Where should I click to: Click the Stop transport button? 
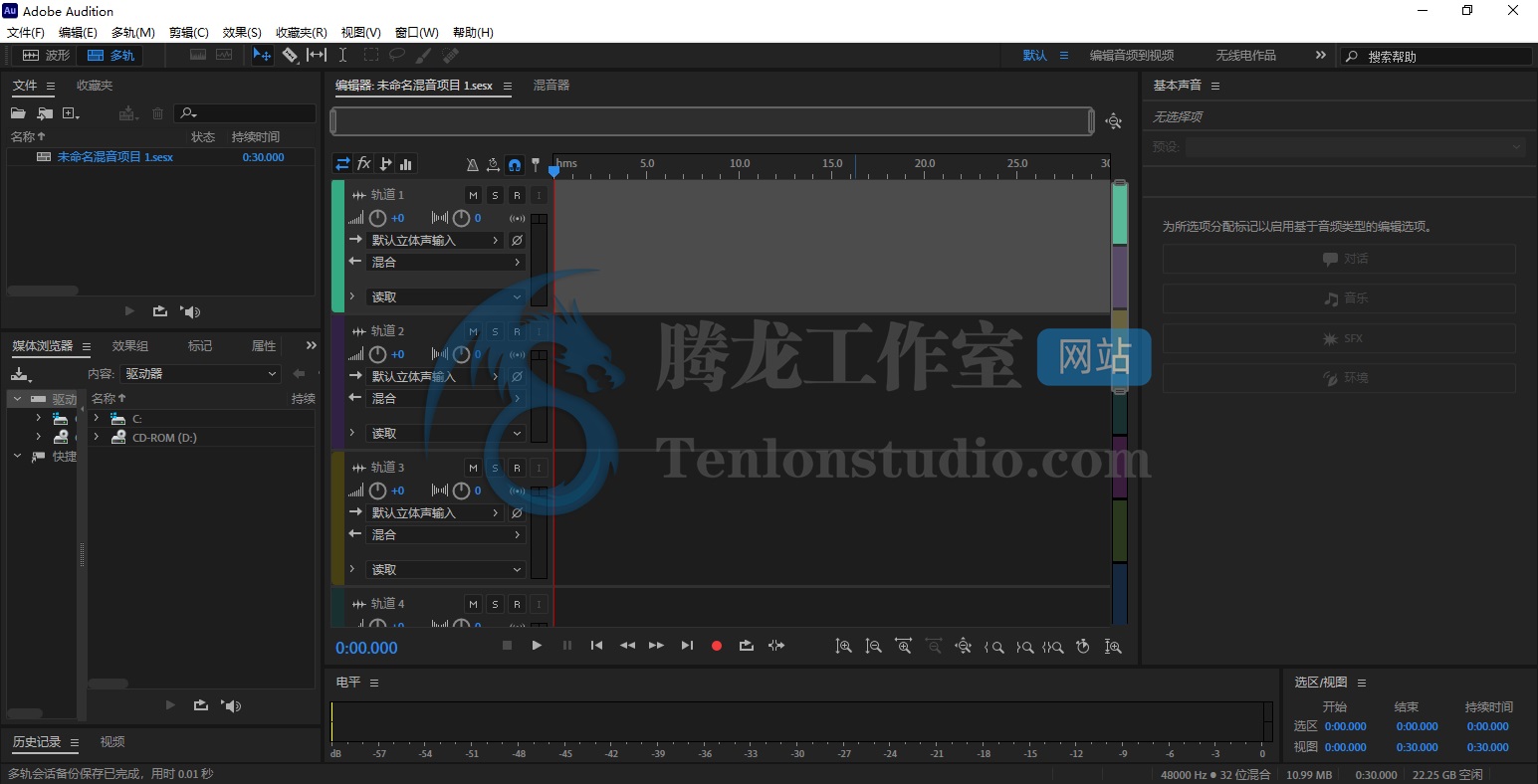[x=507, y=646]
